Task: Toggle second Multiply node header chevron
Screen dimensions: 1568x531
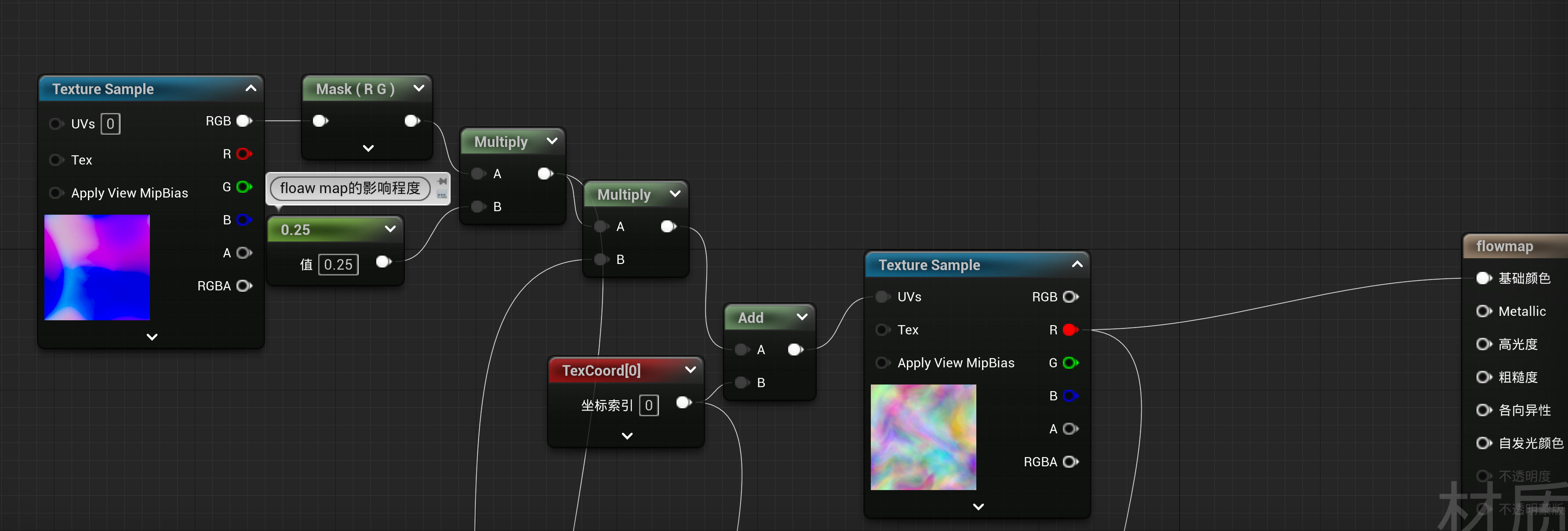Action: pos(675,194)
